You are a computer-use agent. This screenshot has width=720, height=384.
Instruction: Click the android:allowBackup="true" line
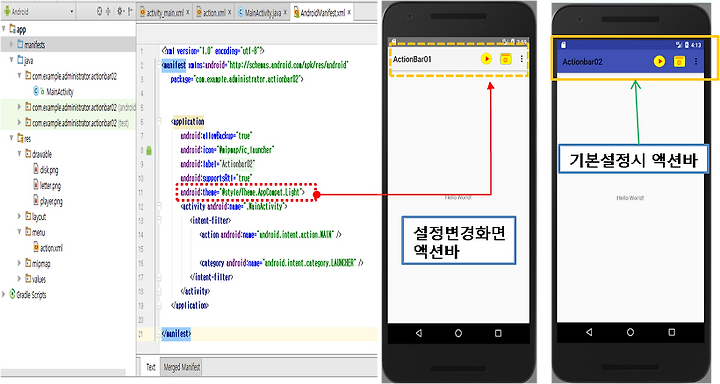pos(216,136)
